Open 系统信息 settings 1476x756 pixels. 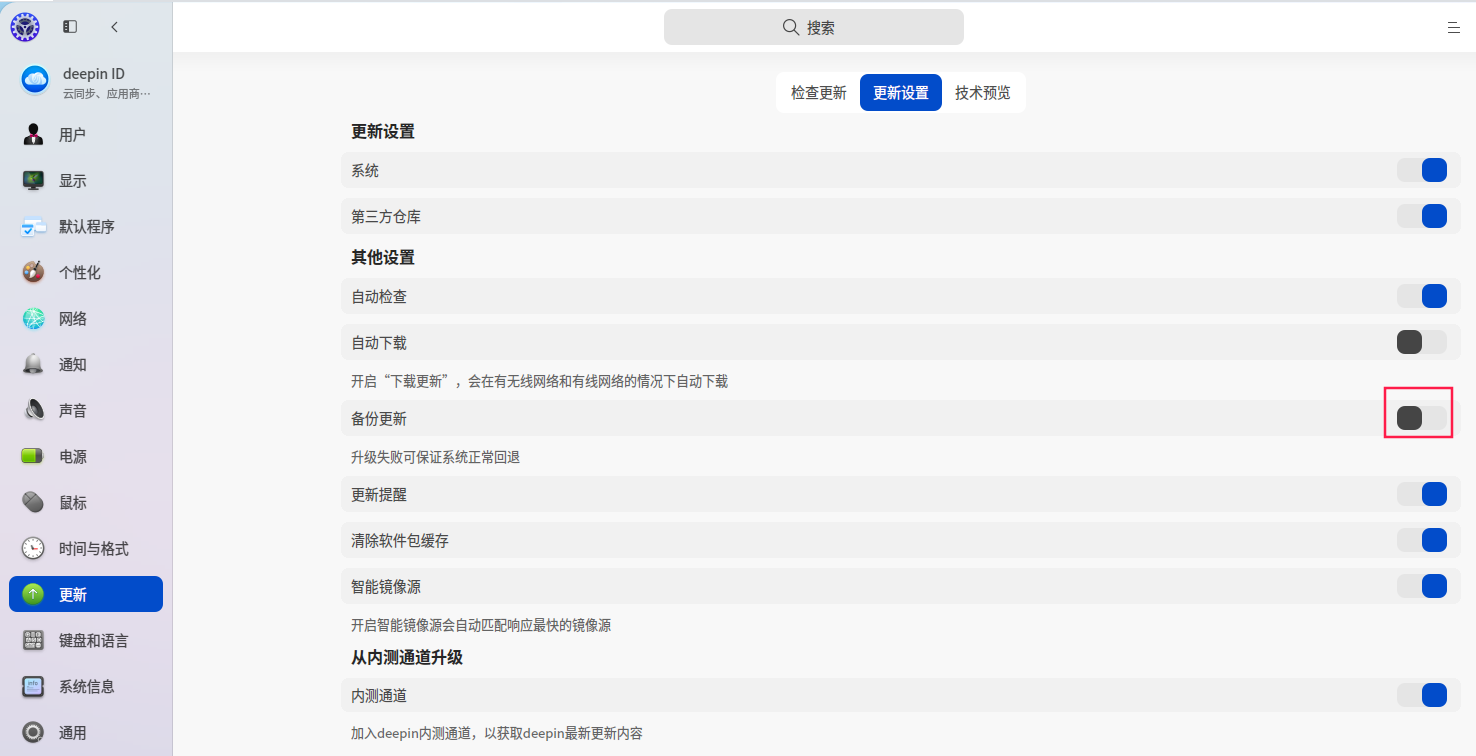(86, 687)
